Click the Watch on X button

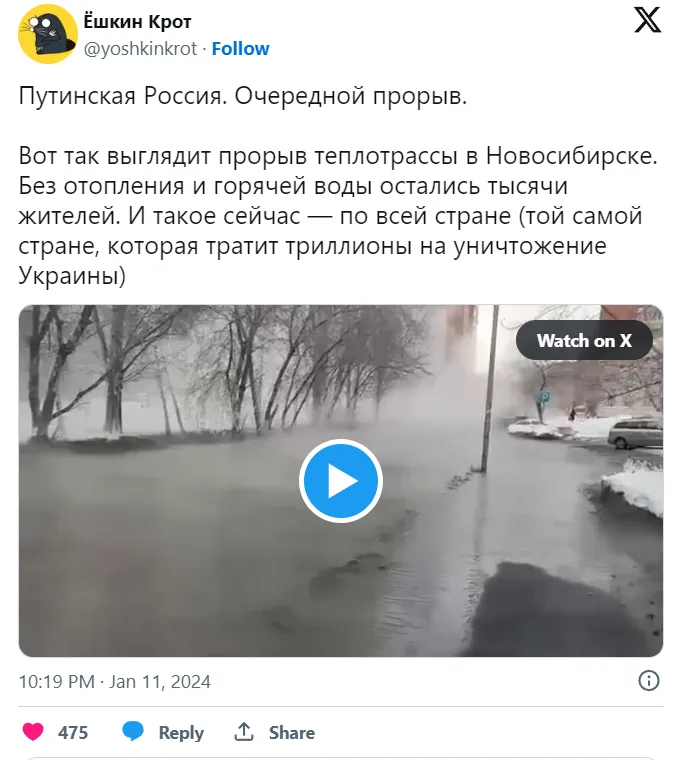(x=584, y=340)
